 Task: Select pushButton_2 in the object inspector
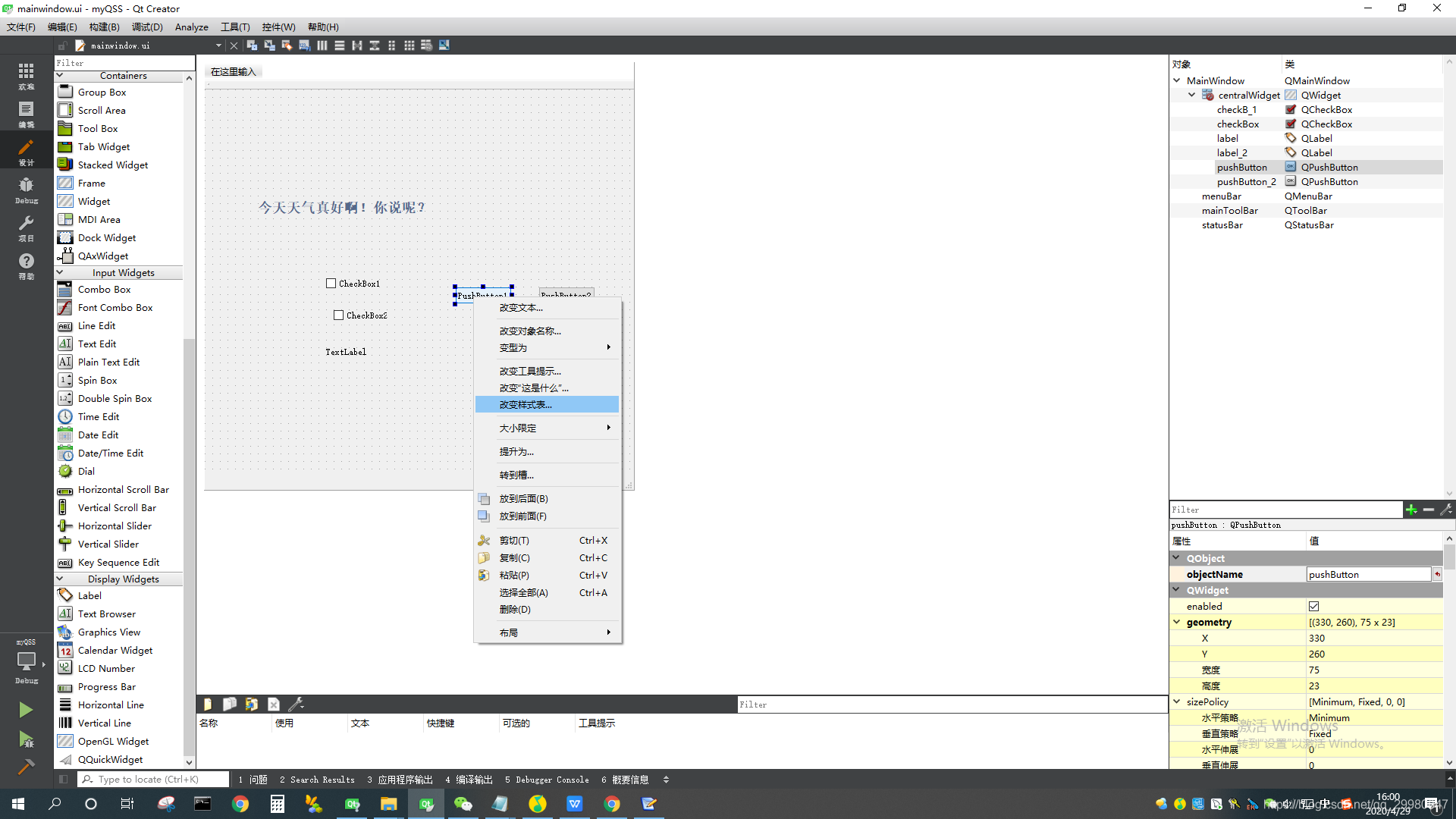pos(1246,182)
